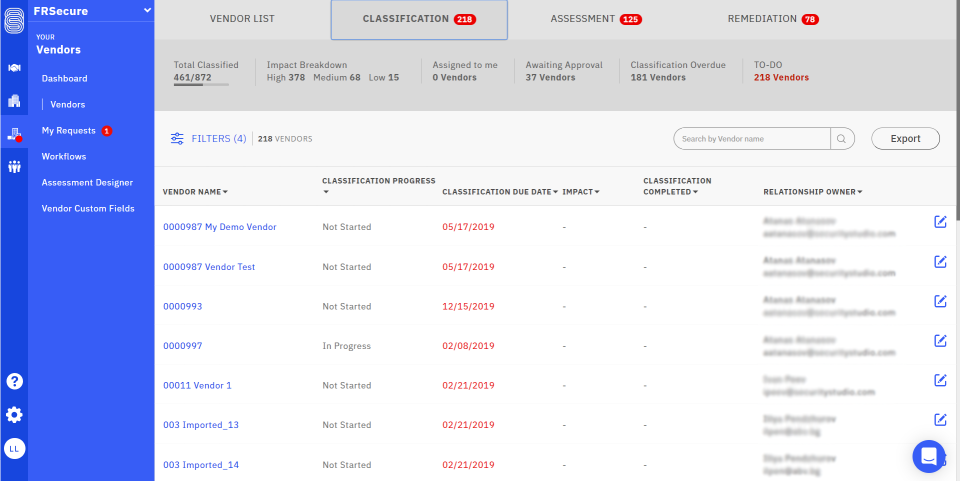The width and height of the screenshot is (960, 481).
Task: Sort by Vendor Name column
Action: click(195, 192)
